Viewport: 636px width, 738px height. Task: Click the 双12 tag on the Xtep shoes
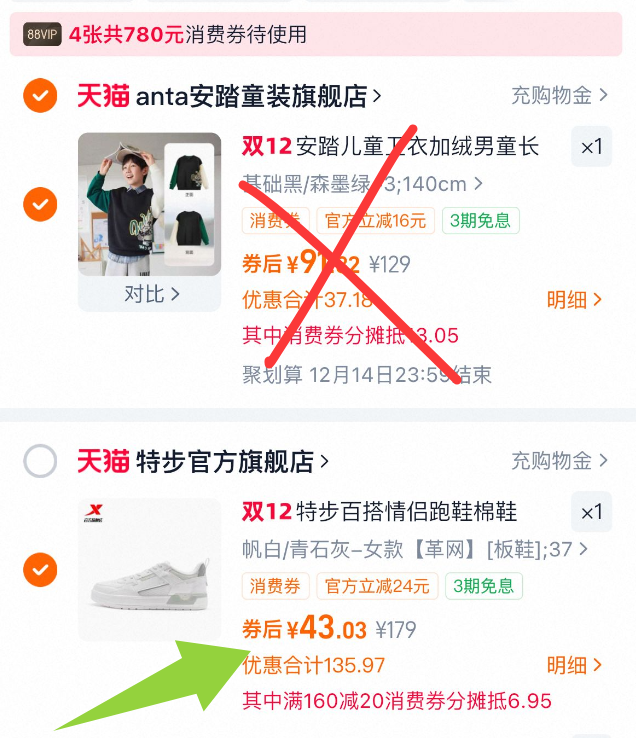click(x=267, y=512)
